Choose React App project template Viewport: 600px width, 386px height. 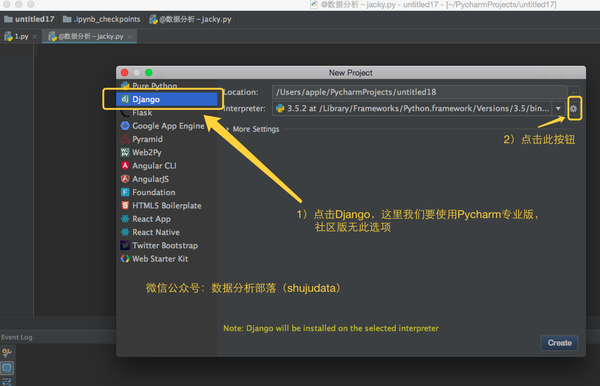pyautogui.click(x=167, y=219)
